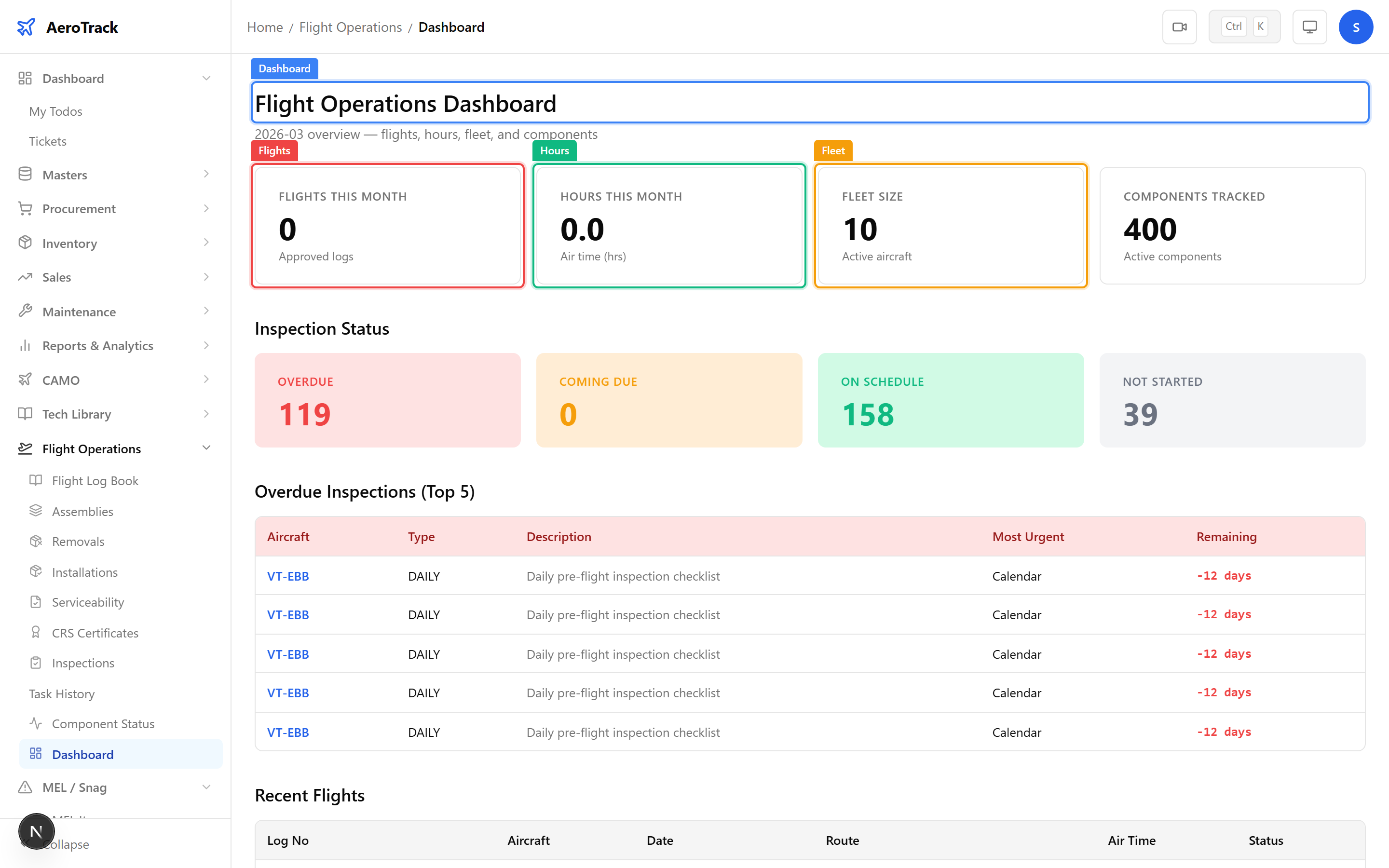Select My Todos in the sidebar

coord(55,111)
